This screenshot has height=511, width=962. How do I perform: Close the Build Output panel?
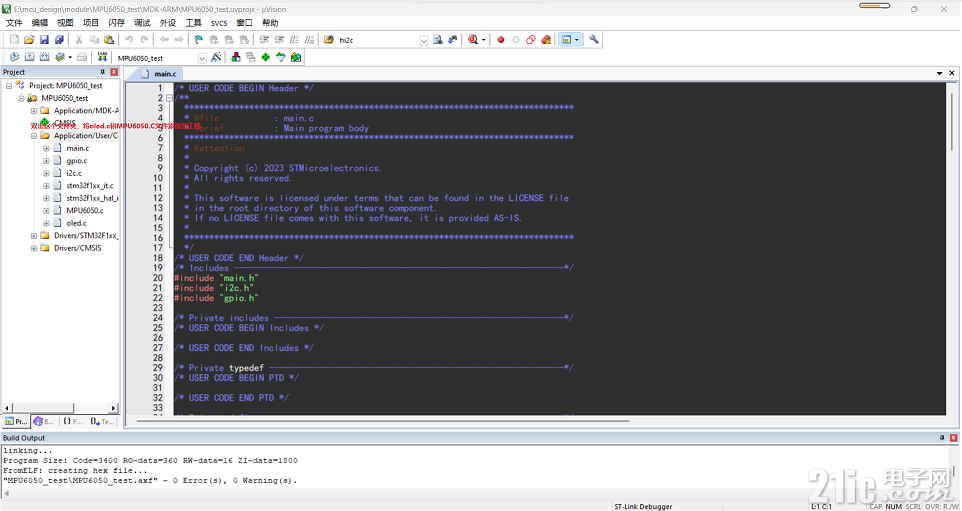click(953, 438)
